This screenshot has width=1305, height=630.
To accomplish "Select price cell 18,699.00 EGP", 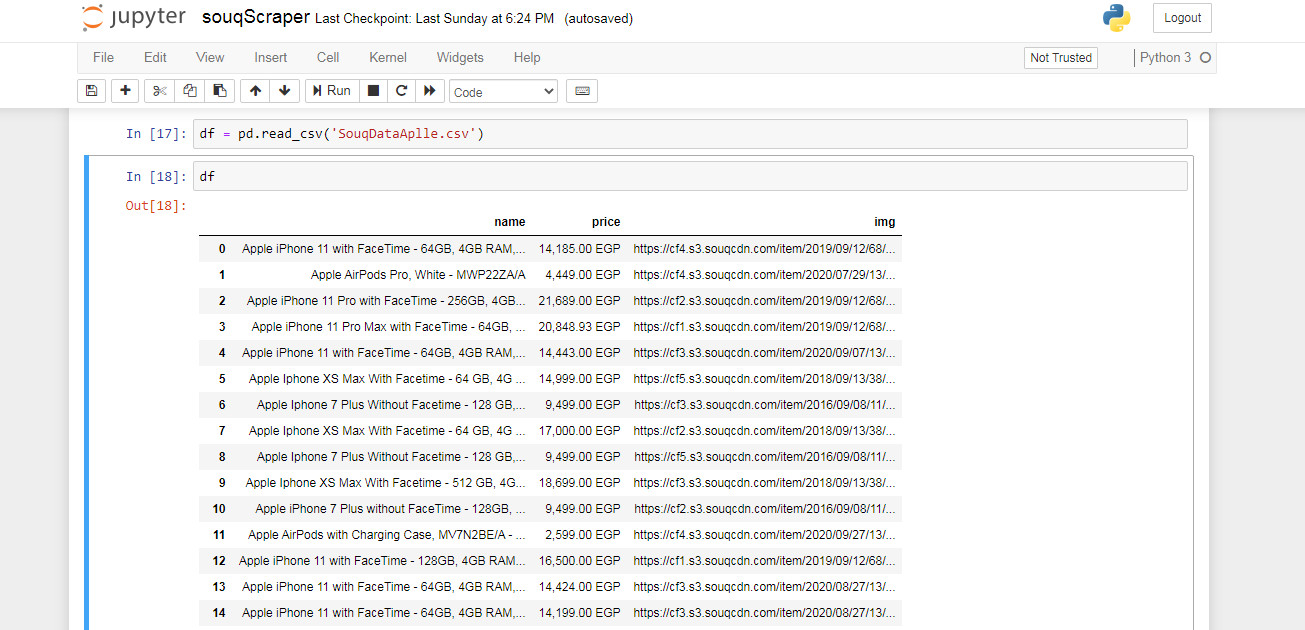I will coord(580,483).
